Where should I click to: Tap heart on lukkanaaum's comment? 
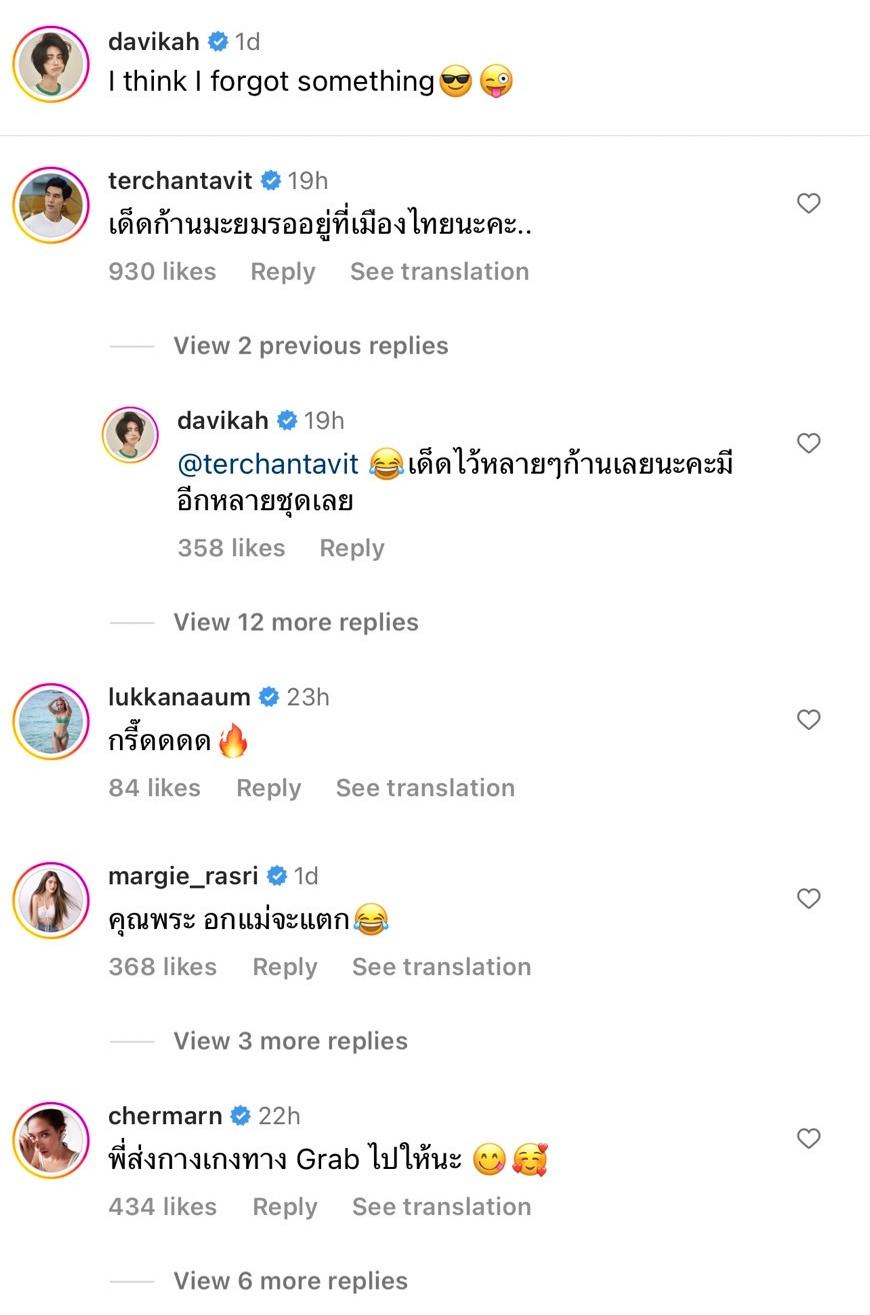[x=808, y=720]
